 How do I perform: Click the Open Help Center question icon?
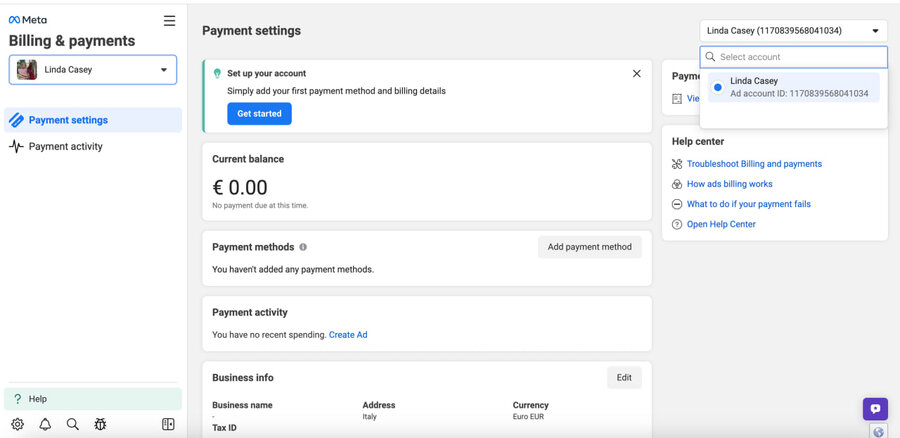[677, 224]
